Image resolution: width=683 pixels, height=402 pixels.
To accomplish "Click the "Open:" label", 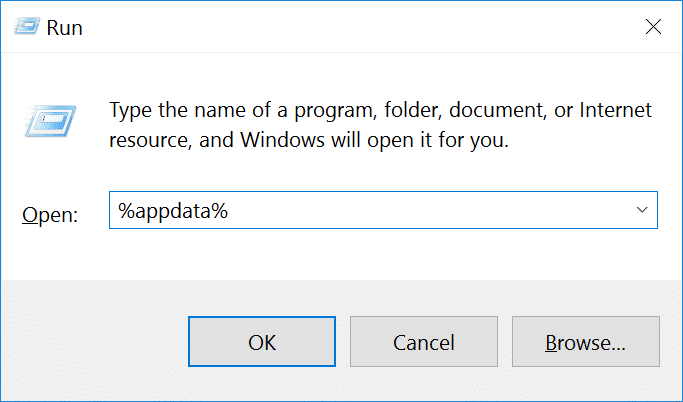I will 50,215.
